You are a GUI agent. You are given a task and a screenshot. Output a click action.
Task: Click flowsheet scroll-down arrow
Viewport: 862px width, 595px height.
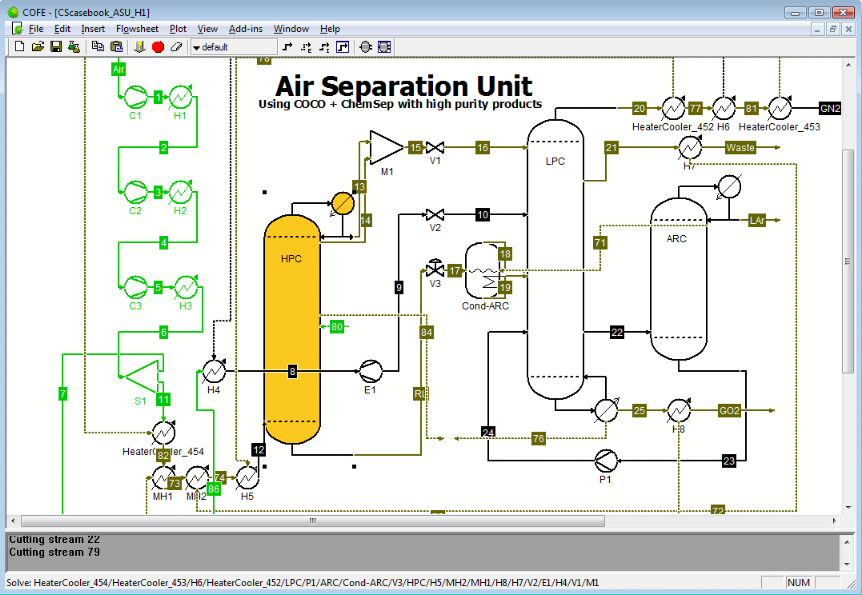(x=848, y=507)
